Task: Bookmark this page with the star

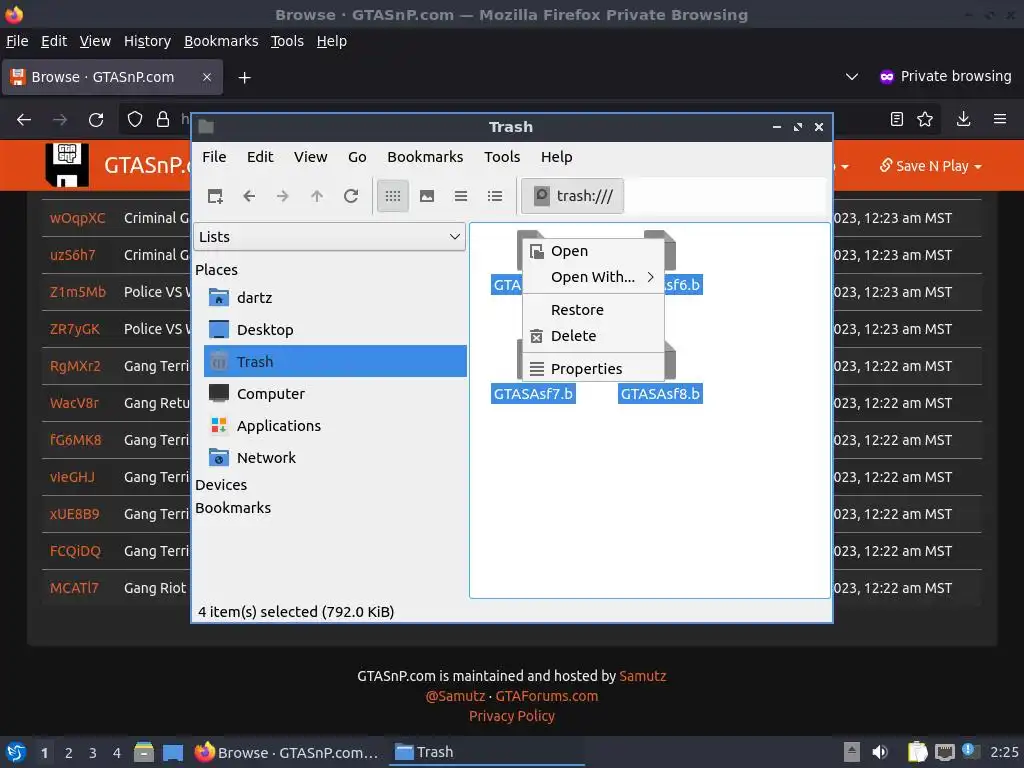Action: [x=925, y=119]
